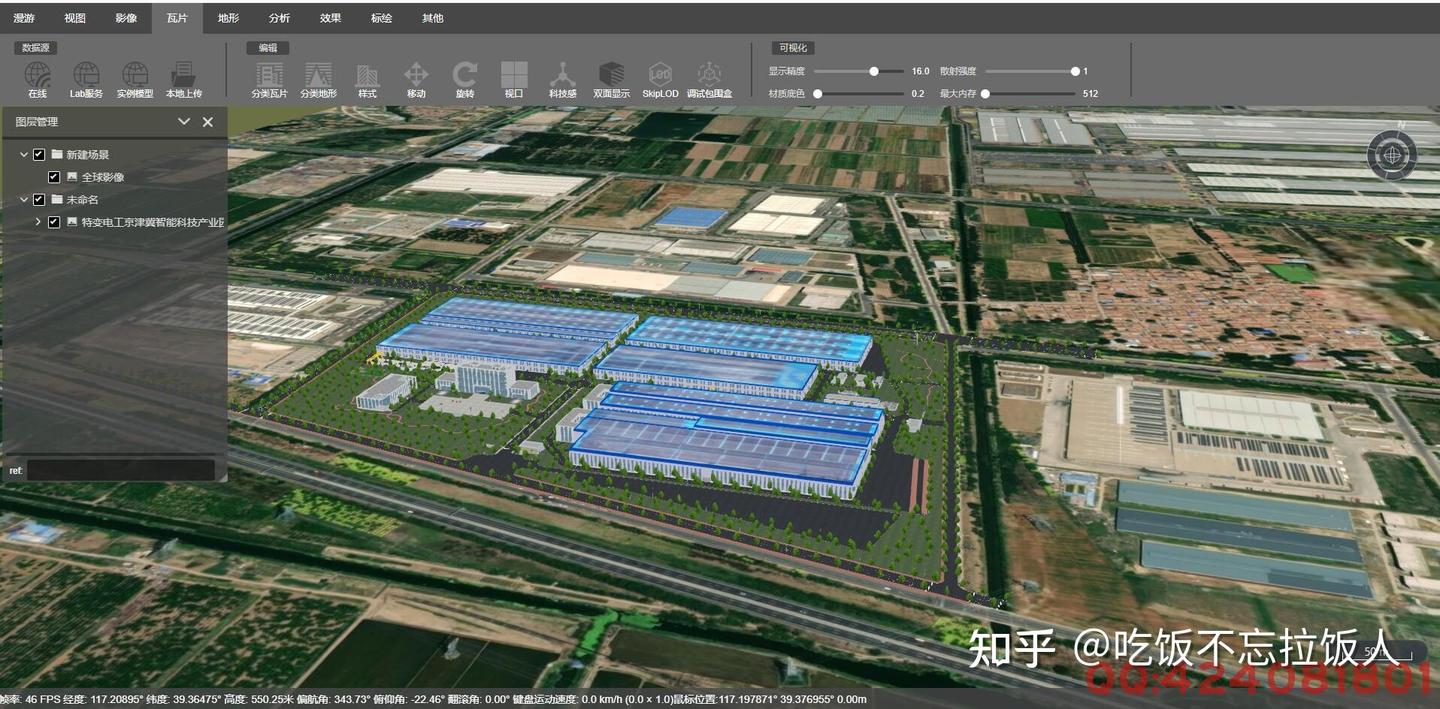This screenshot has width=1440, height=709.
Task: Collapse the 新建场景 tree node
Action: (24, 154)
